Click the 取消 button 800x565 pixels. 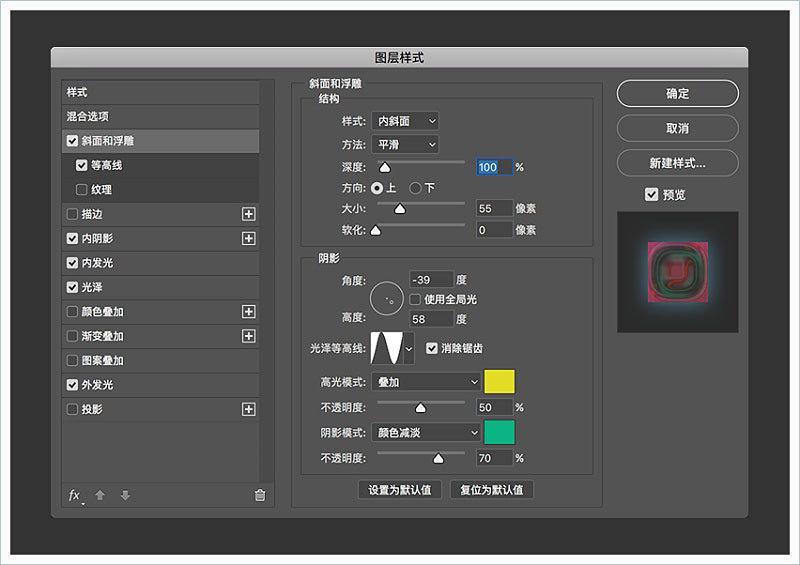(678, 128)
